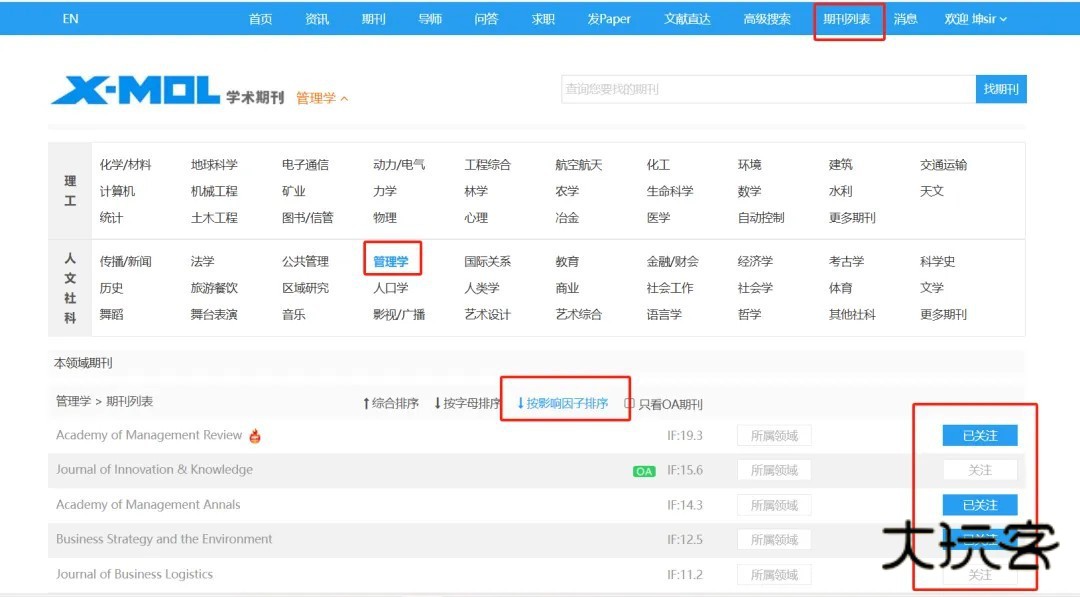The height and width of the screenshot is (597, 1080).
Task: Enable the 只看OA期刊 checkbox
Action: click(630, 404)
